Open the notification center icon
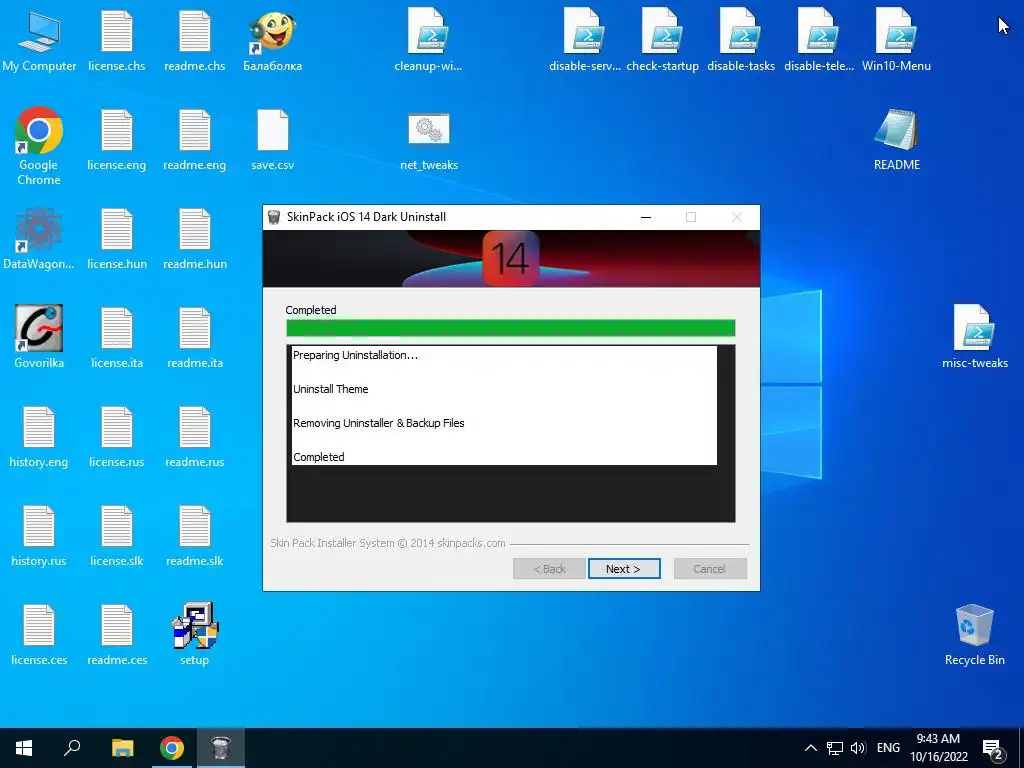The width and height of the screenshot is (1024, 768). [x=993, y=749]
